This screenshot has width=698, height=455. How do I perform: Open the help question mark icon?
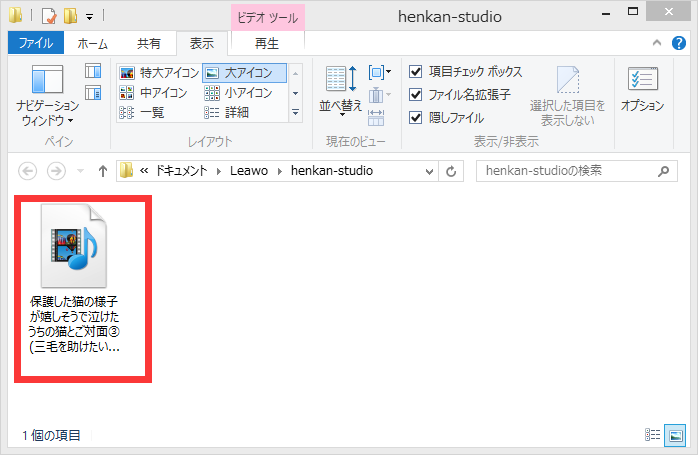(679, 43)
